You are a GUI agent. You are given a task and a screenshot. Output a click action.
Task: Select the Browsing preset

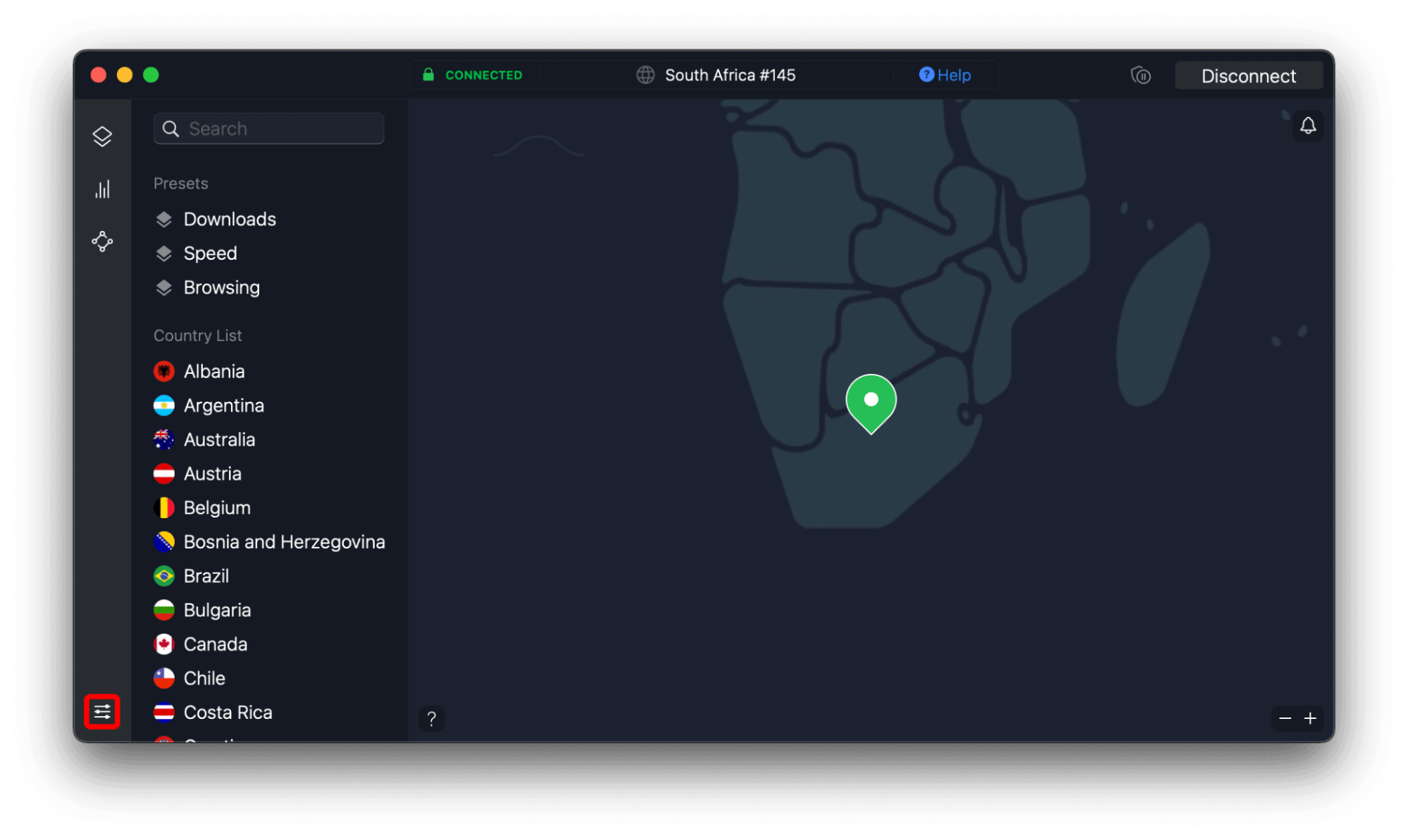pyautogui.click(x=221, y=288)
